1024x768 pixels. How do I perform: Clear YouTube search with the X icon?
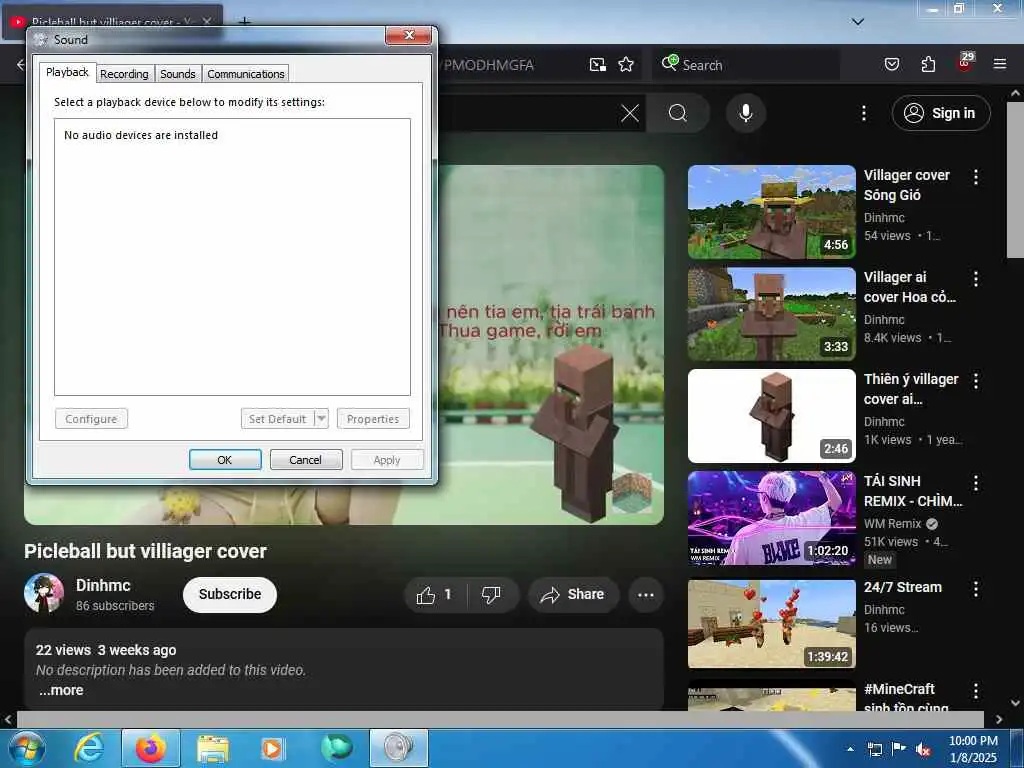[630, 113]
